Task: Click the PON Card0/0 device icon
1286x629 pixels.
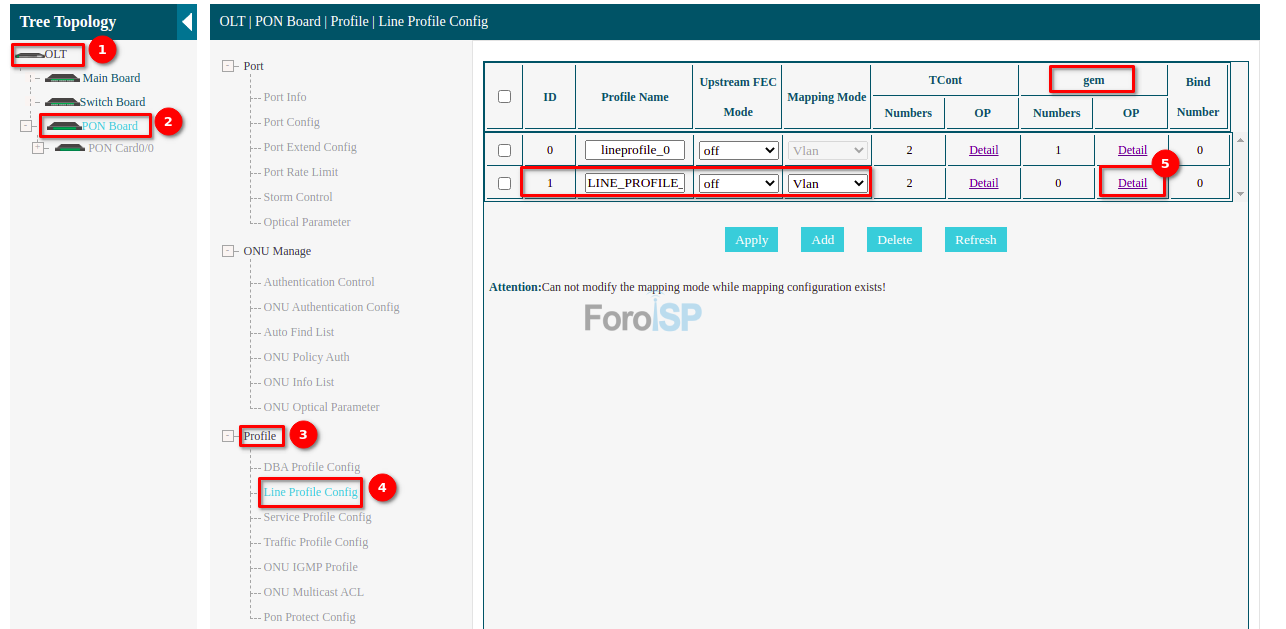Action: pos(70,148)
